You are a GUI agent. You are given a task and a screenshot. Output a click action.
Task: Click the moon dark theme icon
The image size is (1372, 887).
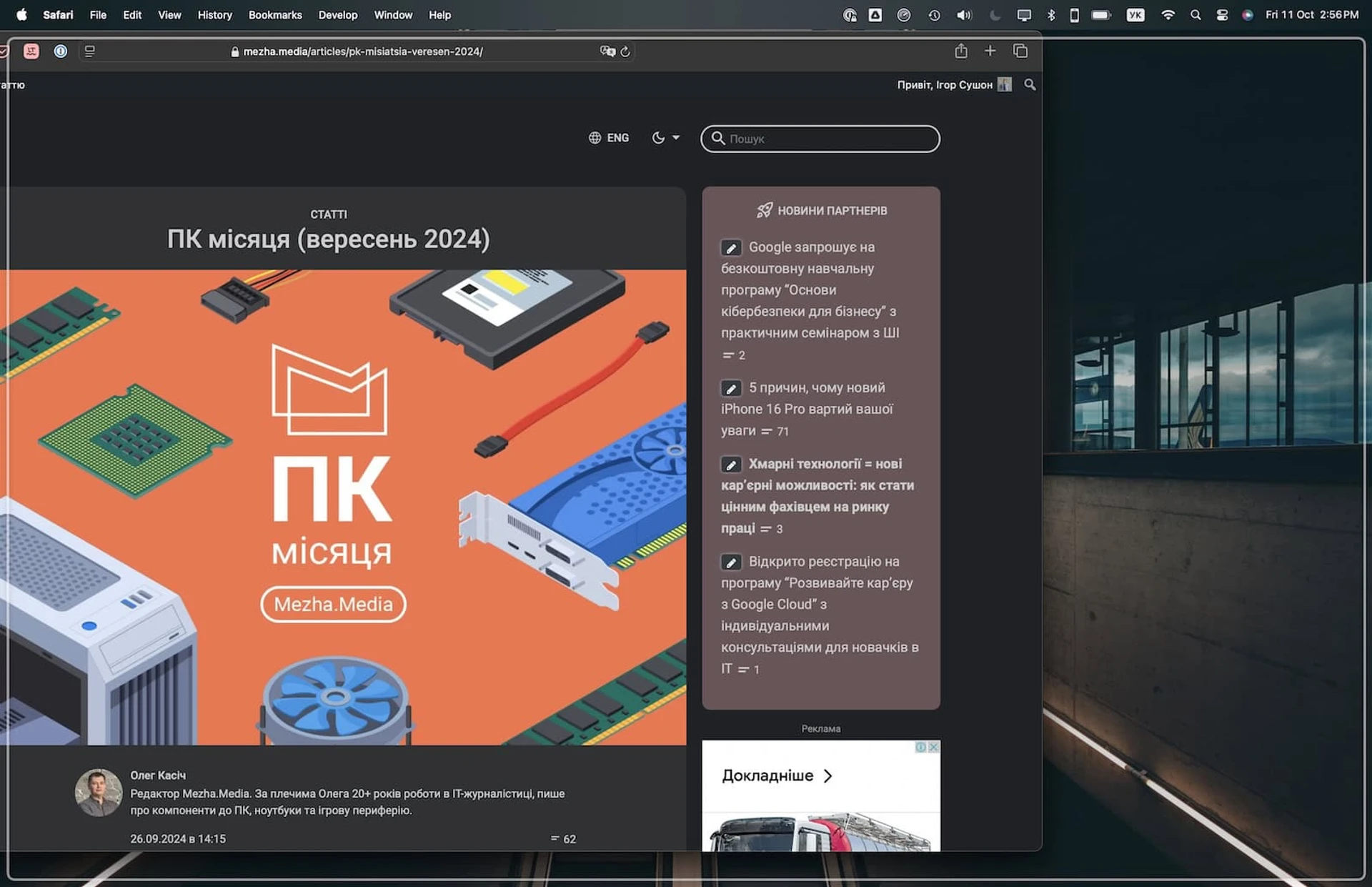click(658, 138)
